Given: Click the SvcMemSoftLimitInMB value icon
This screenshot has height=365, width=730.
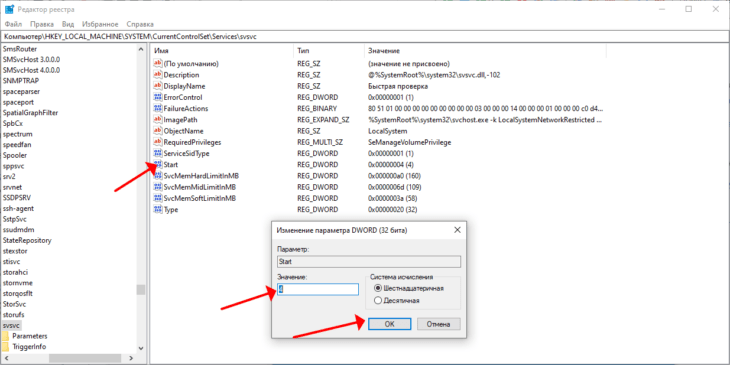Looking at the screenshot, I should tap(157, 198).
